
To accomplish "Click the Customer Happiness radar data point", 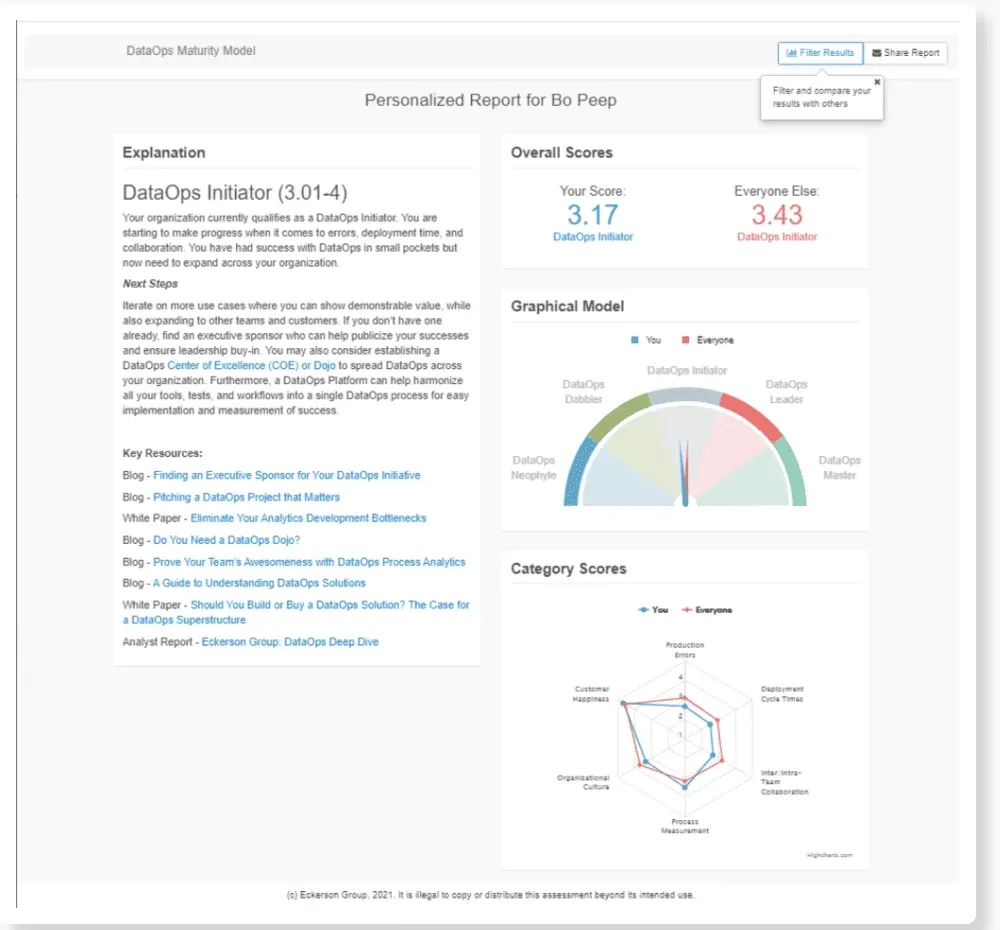I will click(624, 704).
